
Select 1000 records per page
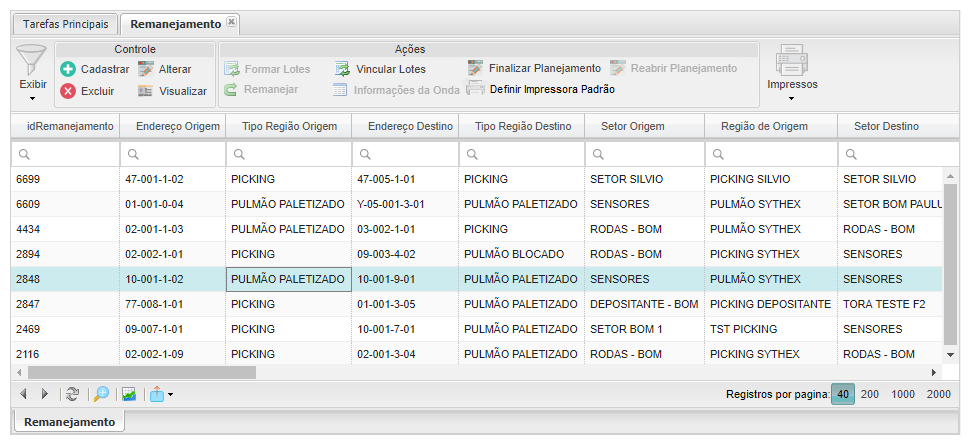click(903, 394)
